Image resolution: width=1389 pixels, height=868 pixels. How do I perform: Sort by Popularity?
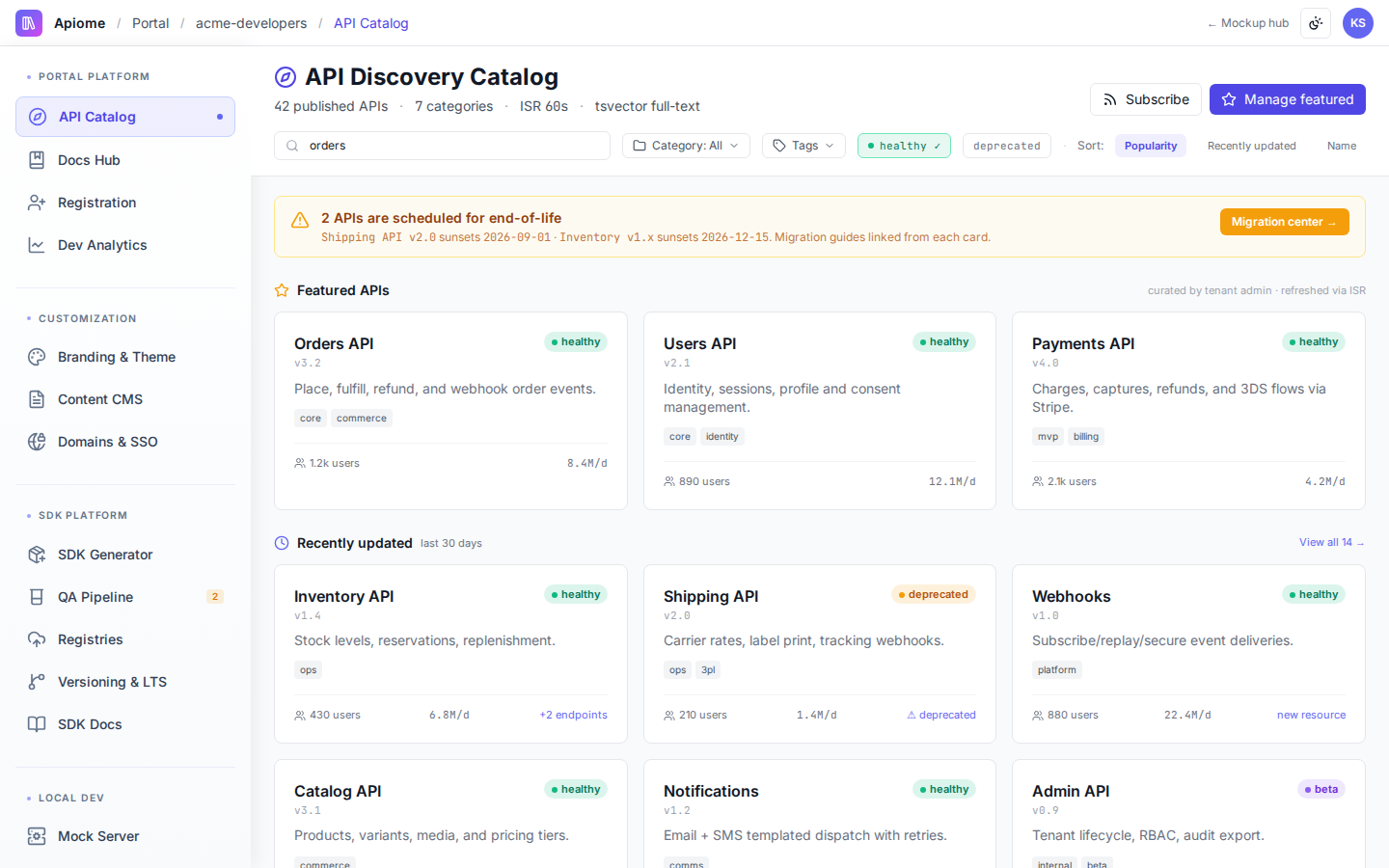coord(1151,146)
